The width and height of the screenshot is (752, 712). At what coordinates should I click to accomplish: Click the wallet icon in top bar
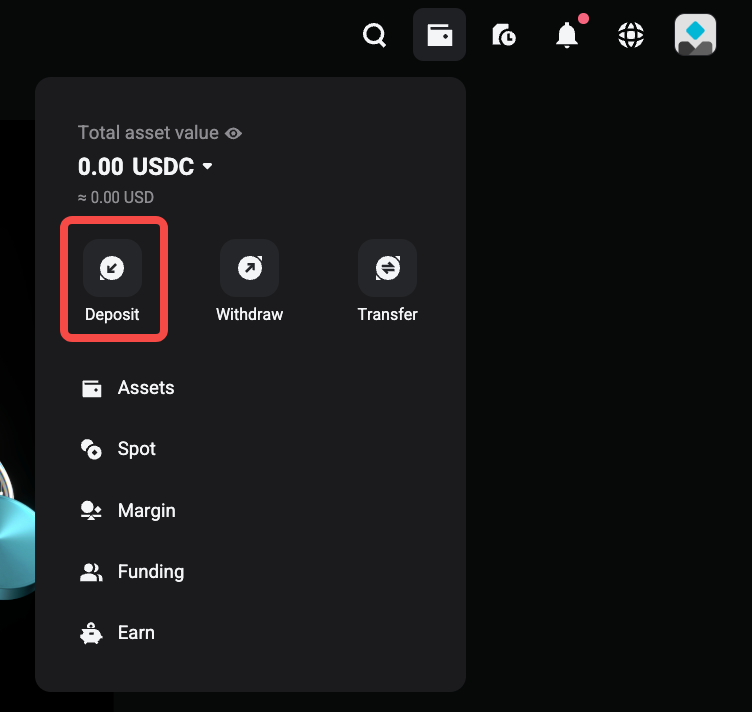click(439, 35)
